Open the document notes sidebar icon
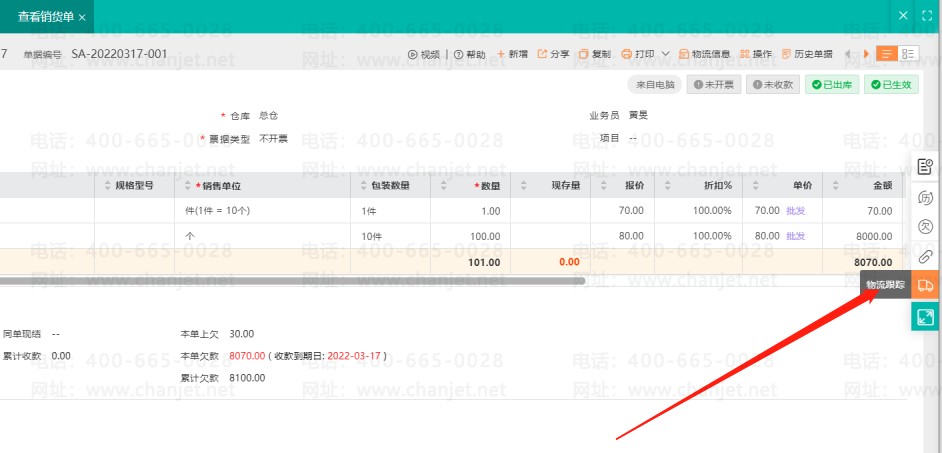This screenshot has height=453, width=942. pos(926,166)
